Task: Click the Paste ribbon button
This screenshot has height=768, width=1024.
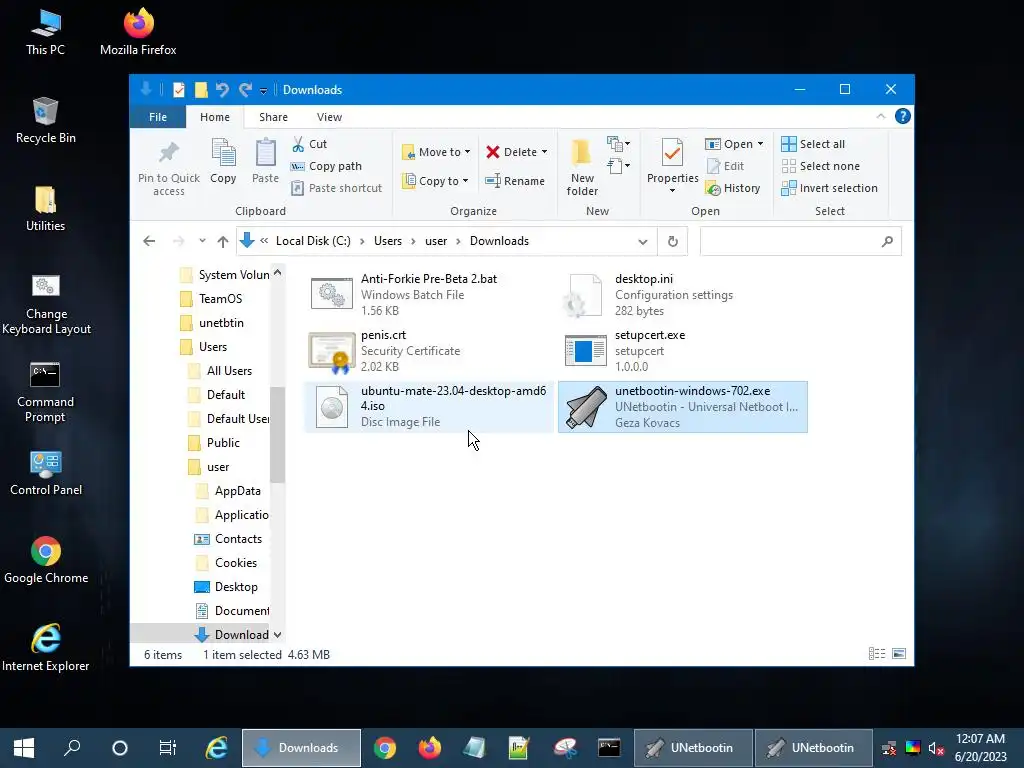Action: [265, 161]
